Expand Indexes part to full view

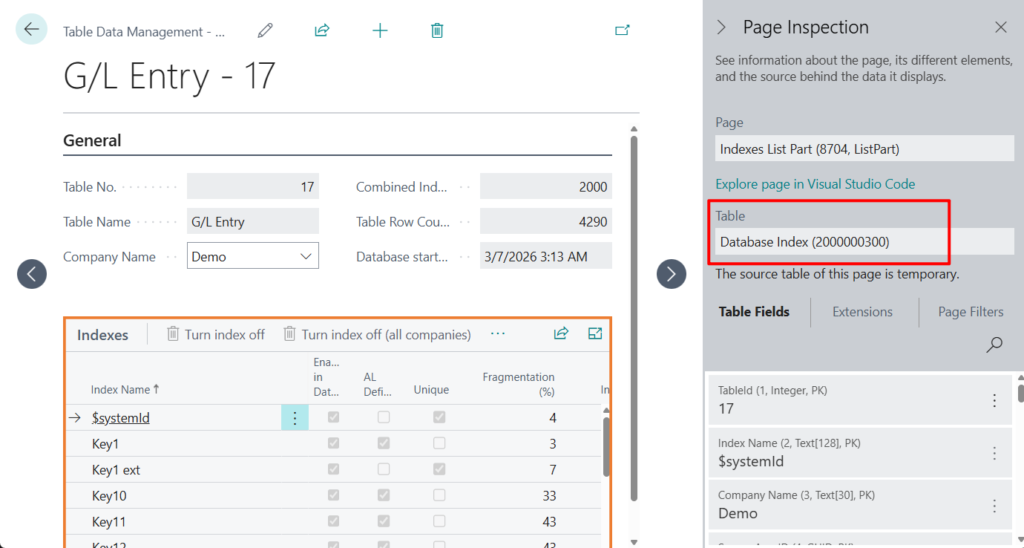click(596, 334)
